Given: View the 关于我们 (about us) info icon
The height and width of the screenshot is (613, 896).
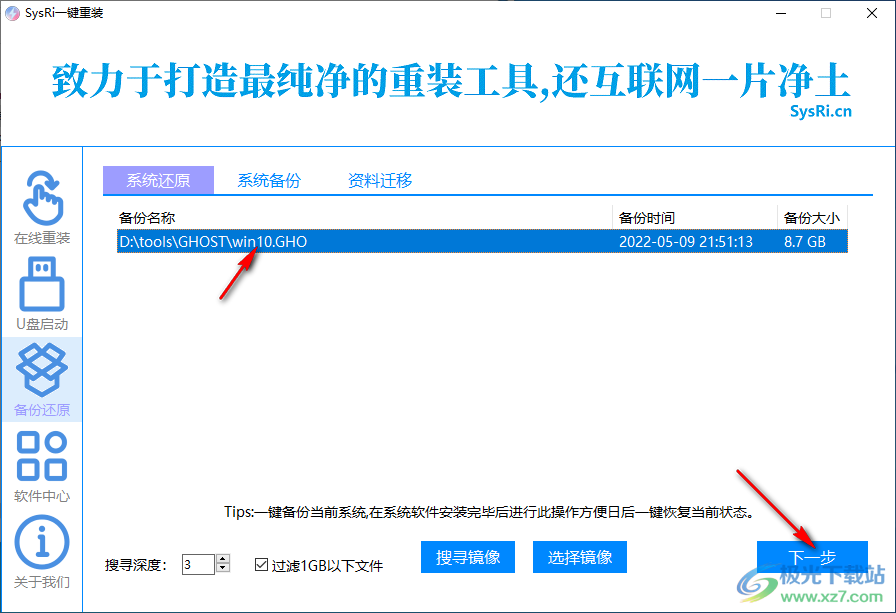Looking at the screenshot, I should pos(40,543).
